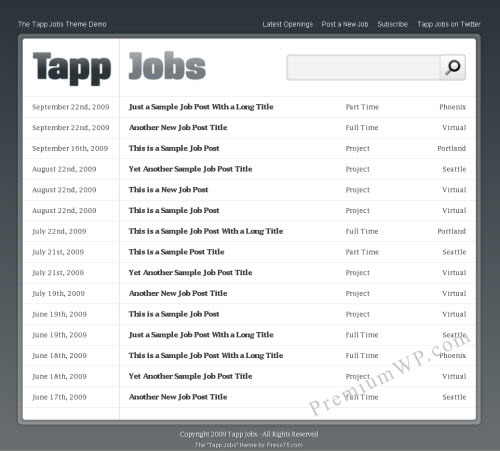This screenshot has height=451, width=500.
Task: Open Tapp Jobs on Twitter link
Action: pos(449,24)
